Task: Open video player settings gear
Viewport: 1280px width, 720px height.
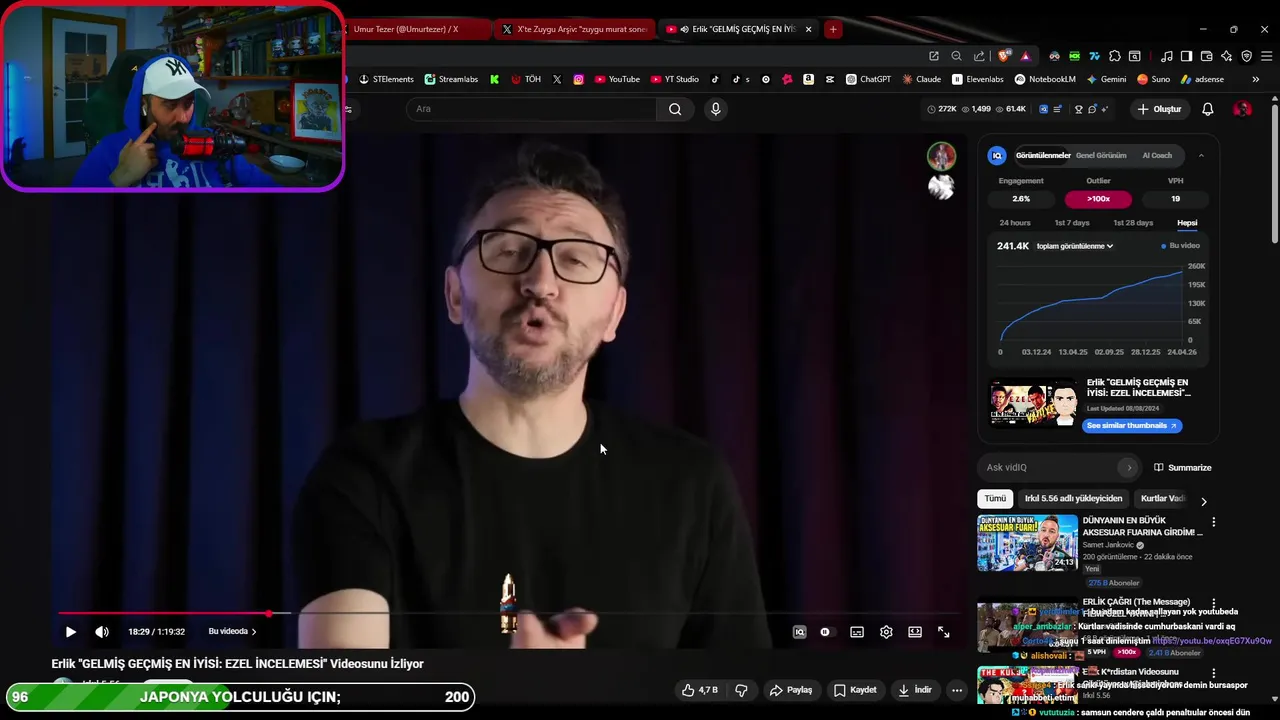Action: (886, 632)
